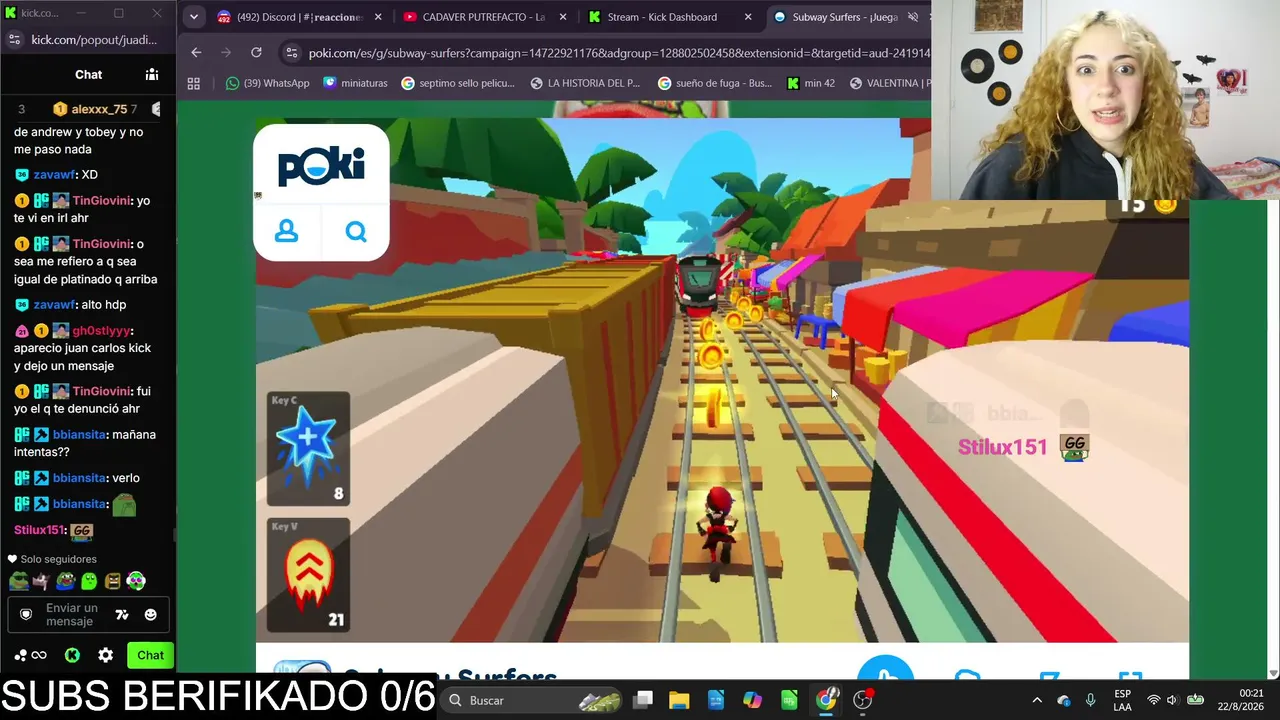1280x720 pixels.
Task: Open volume speaker tray icon
Action: [x=1172, y=700]
